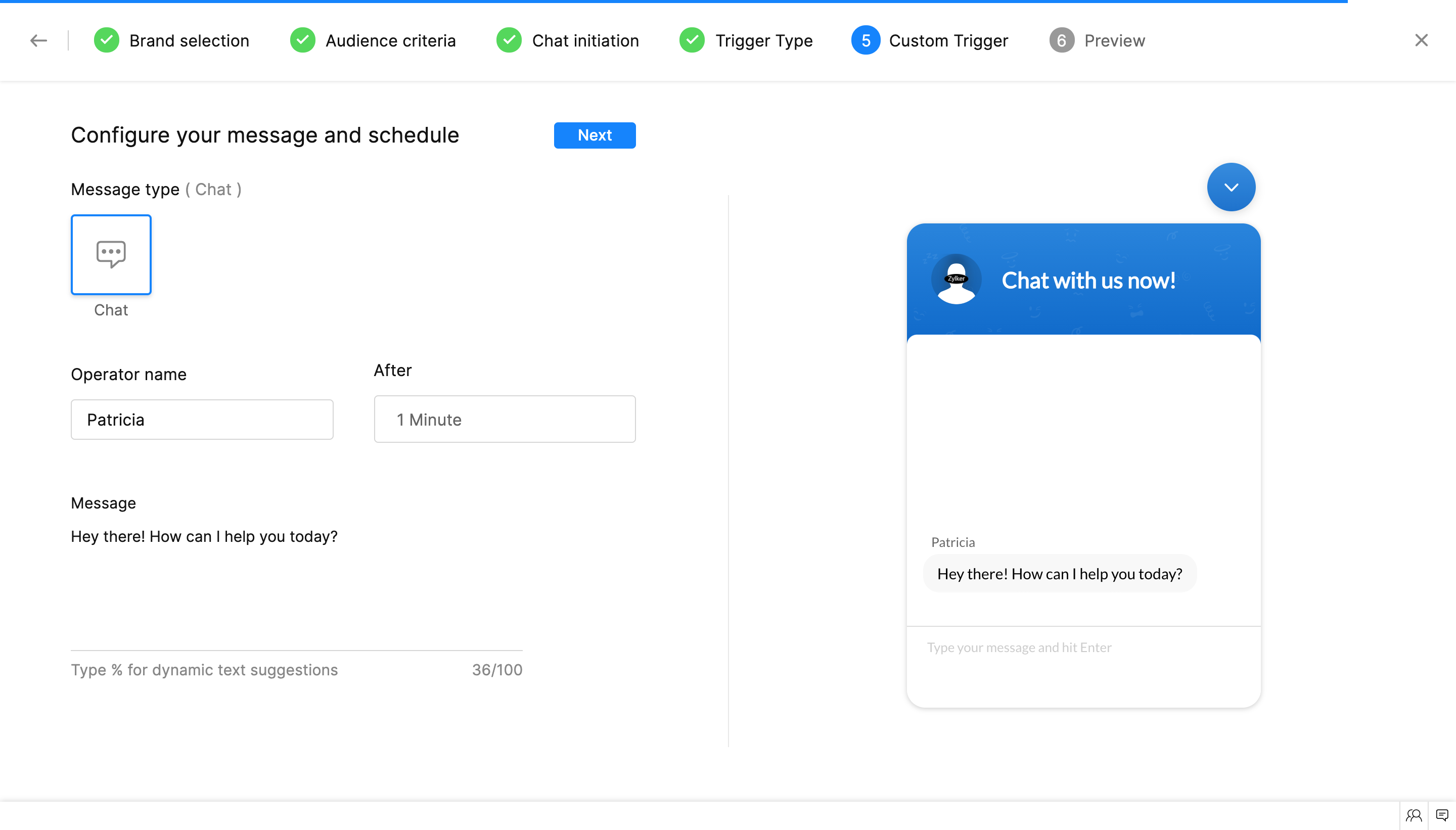Open the After '1 Minute' dropdown
The image size is (1456, 830).
[x=505, y=419]
